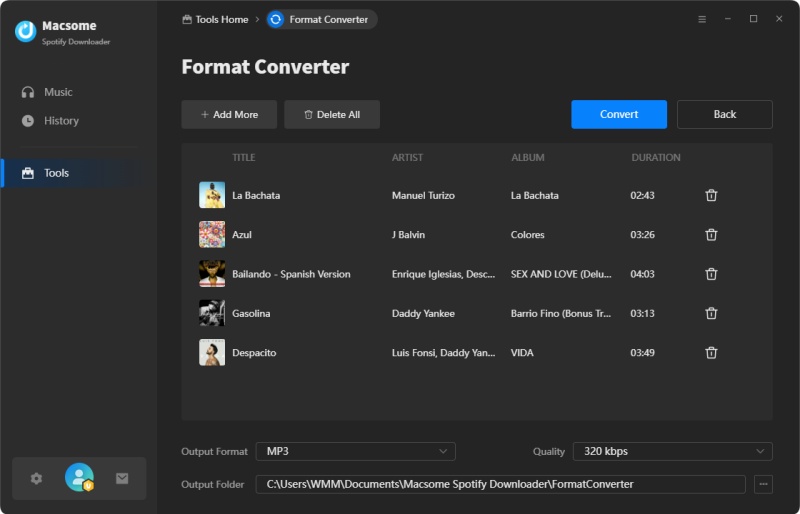Click the Delete All button
The height and width of the screenshot is (514, 800).
pyautogui.click(x=332, y=114)
